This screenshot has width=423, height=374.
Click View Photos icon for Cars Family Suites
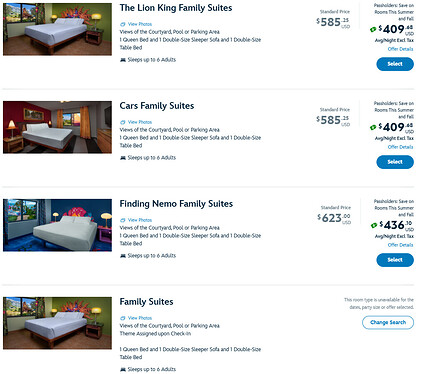coord(123,122)
